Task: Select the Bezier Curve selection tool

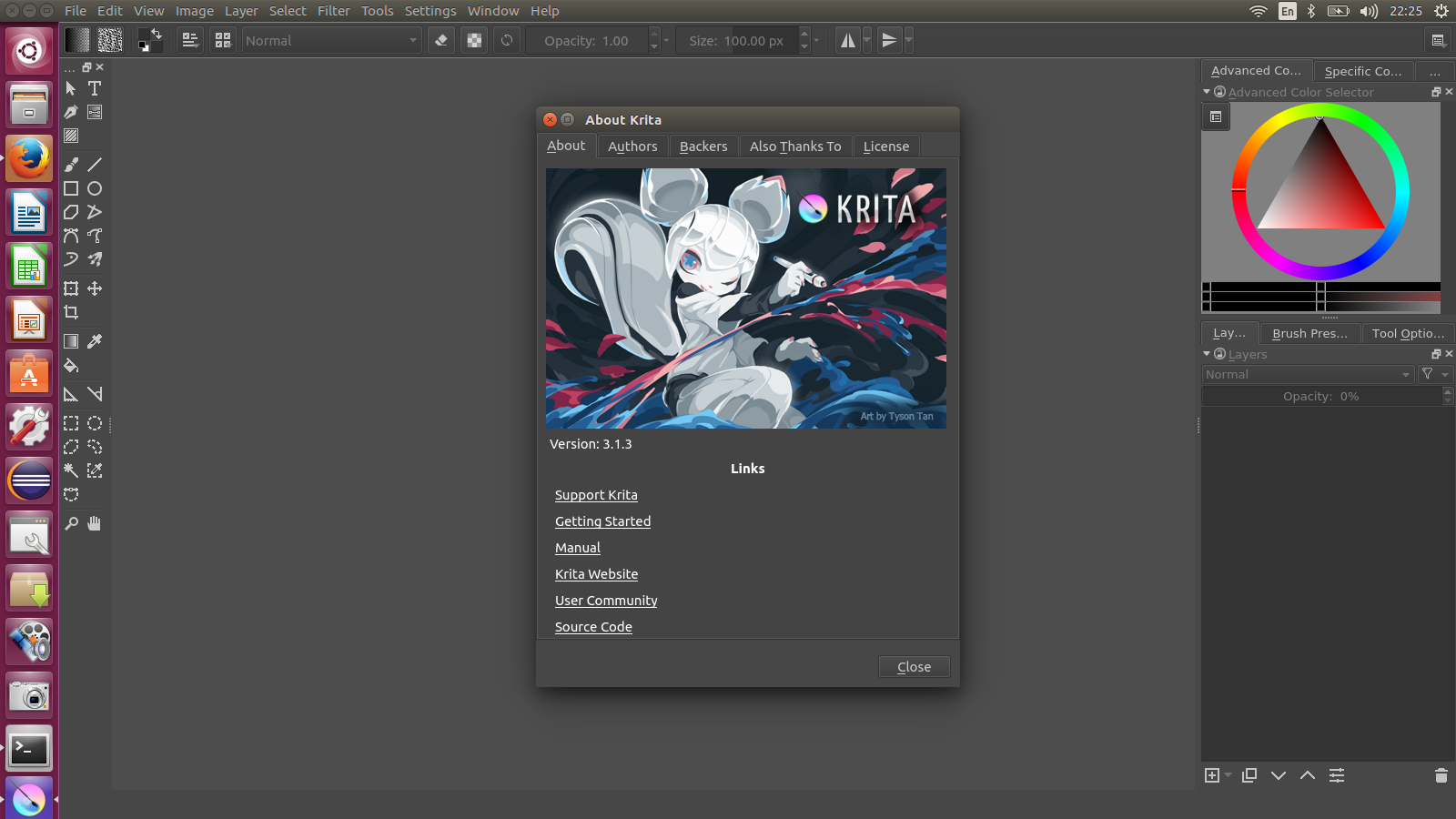Action: 71,494
